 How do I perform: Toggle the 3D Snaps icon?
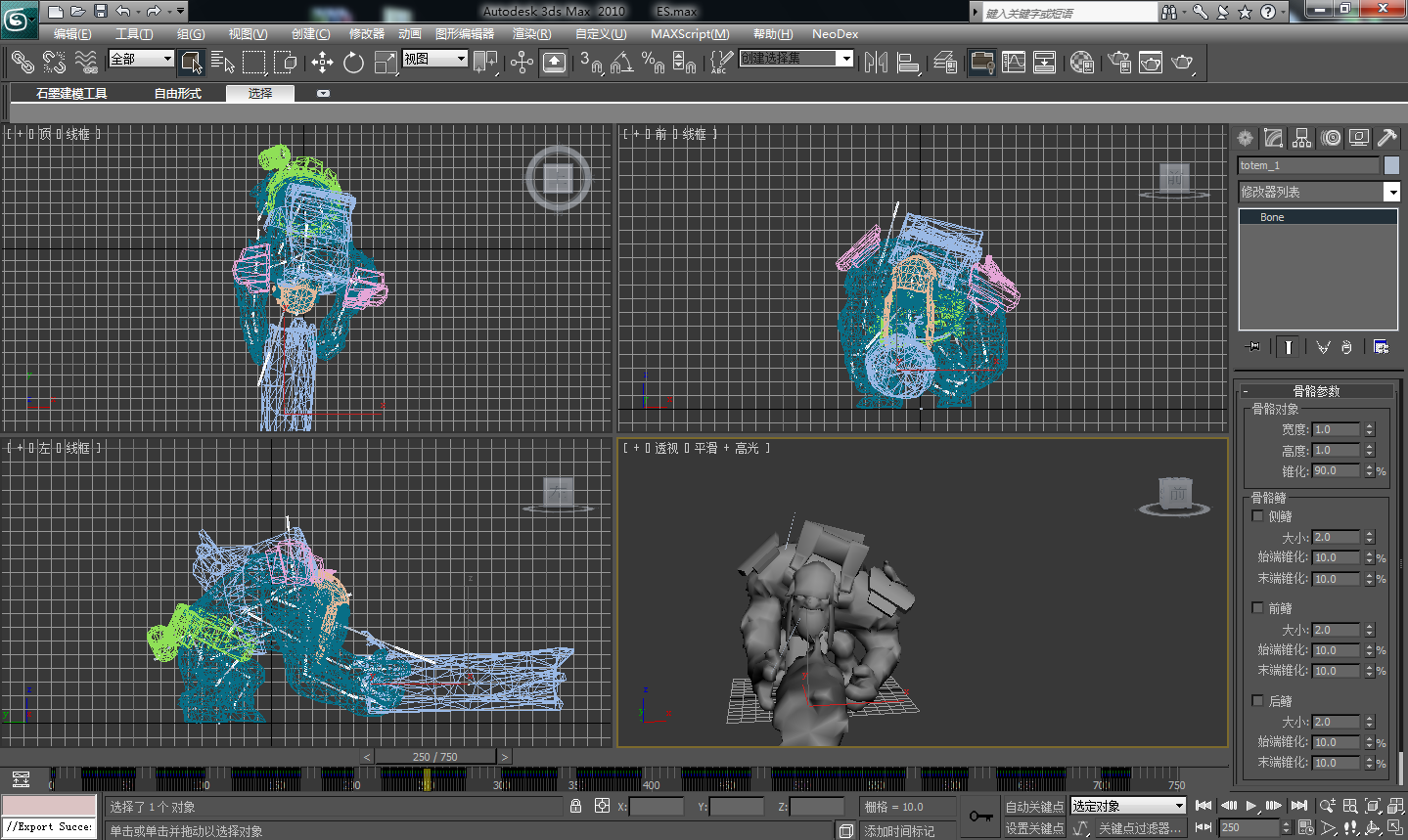tap(590, 63)
